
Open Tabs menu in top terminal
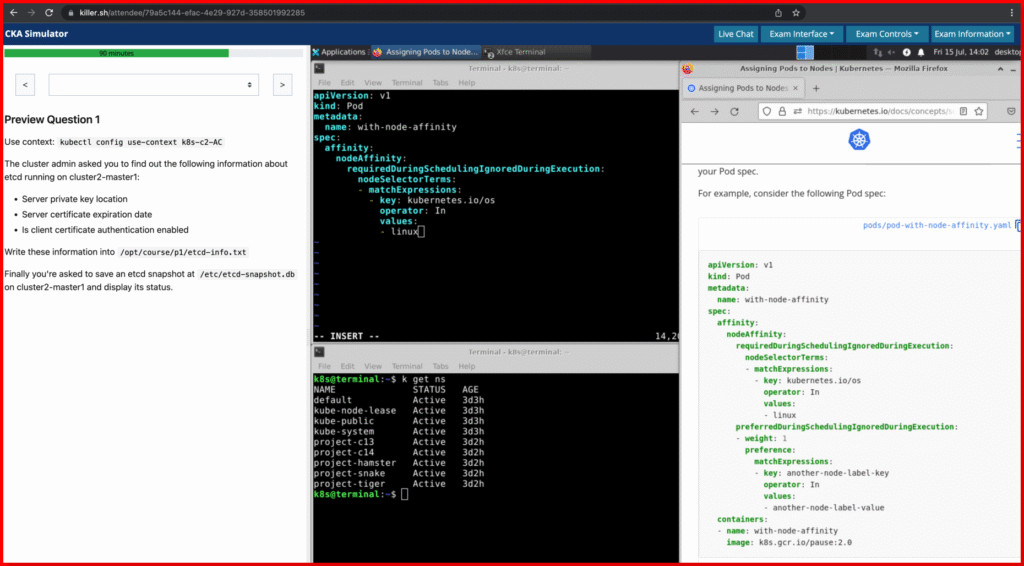pyautogui.click(x=440, y=83)
